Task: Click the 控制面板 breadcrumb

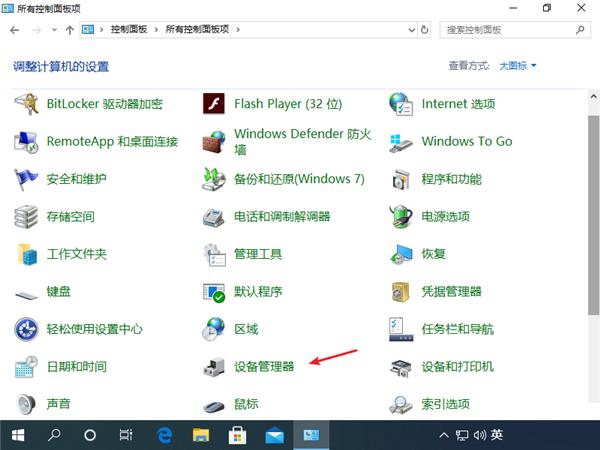Action: click(129, 29)
